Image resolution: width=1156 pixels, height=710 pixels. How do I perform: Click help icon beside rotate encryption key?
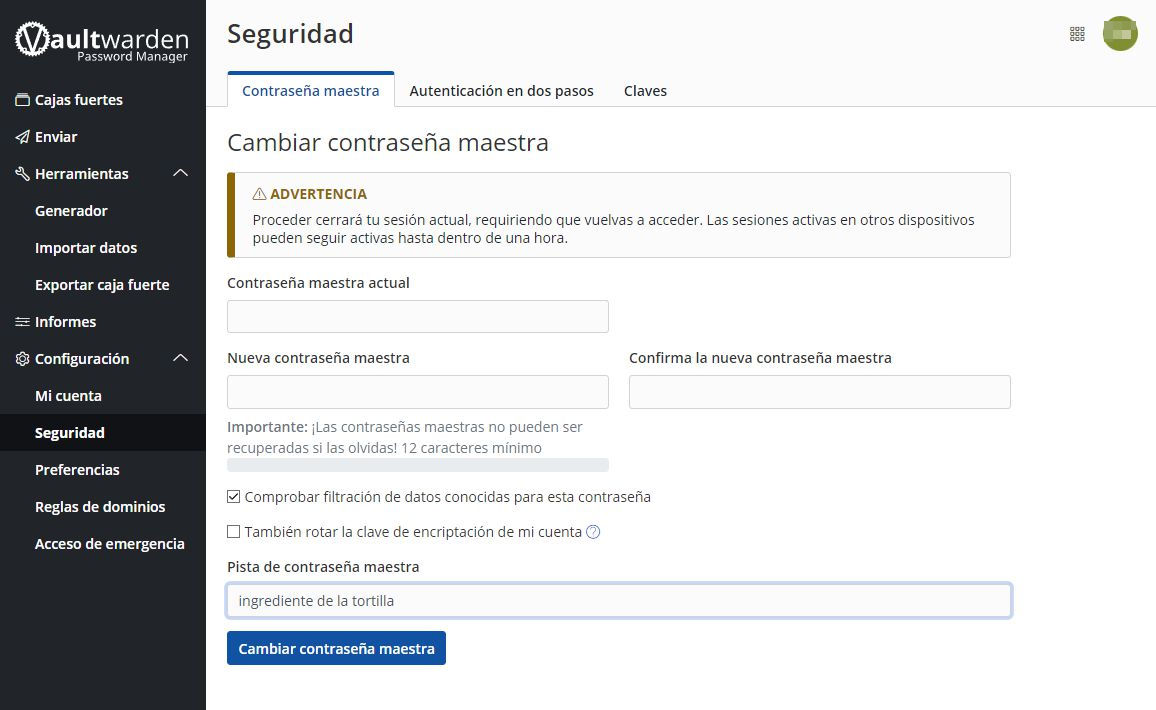click(593, 532)
